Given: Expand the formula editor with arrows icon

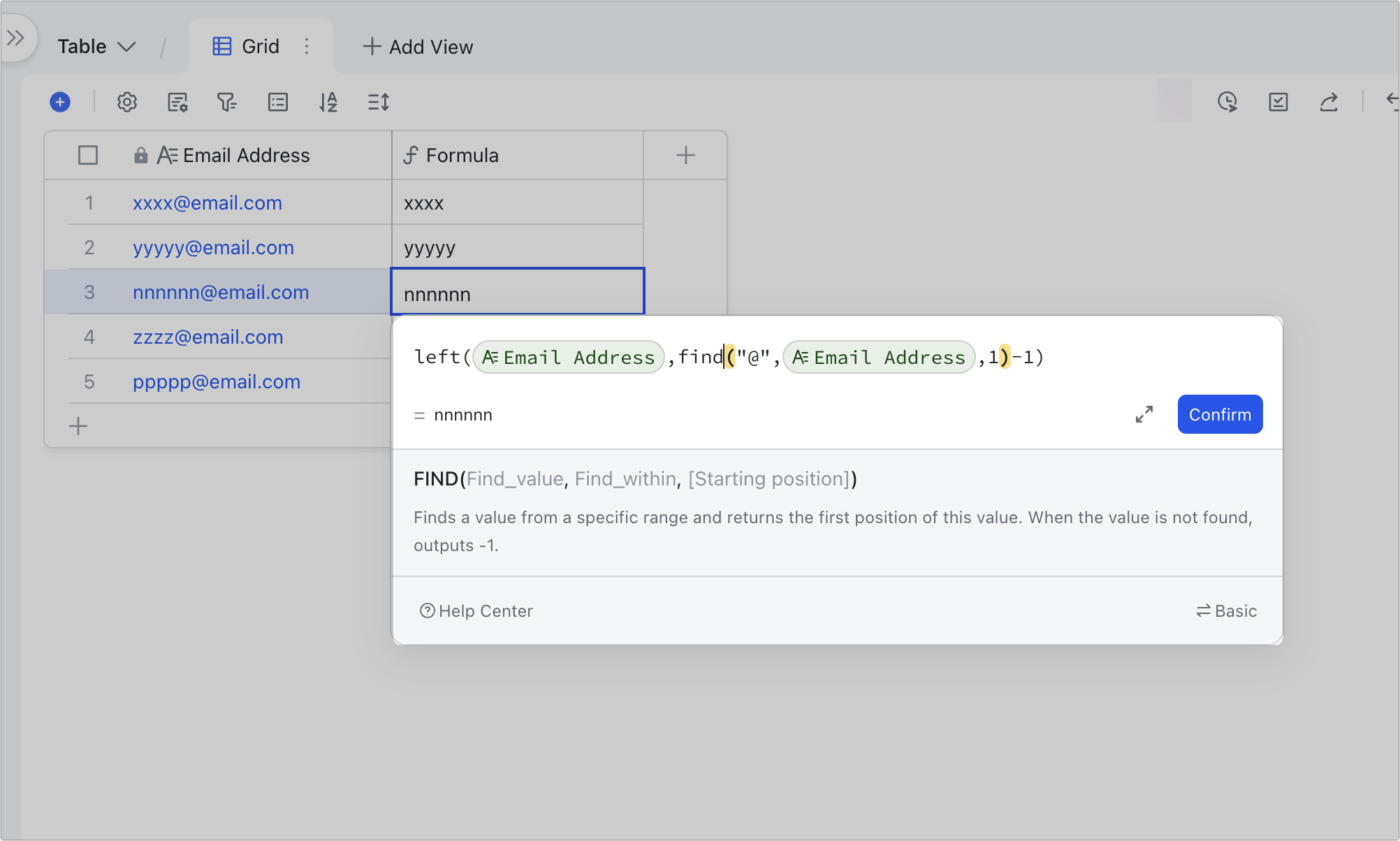Looking at the screenshot, I should 1144,414.
